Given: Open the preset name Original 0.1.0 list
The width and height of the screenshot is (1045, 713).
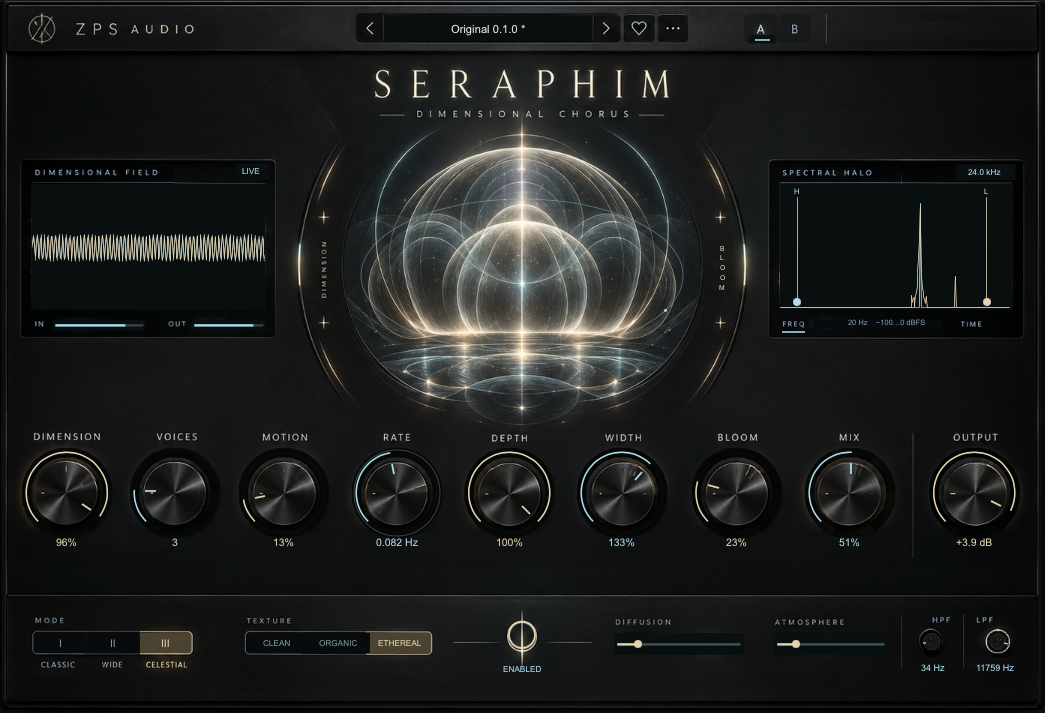Looking at the screenshot, I should pyautogui.click(x=488, y=29).
